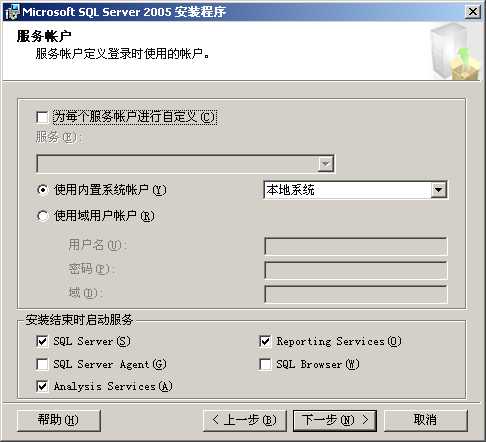486x442 pixels.
Task: Proceed with the 下一步 button
Action: tap(335, 420)
